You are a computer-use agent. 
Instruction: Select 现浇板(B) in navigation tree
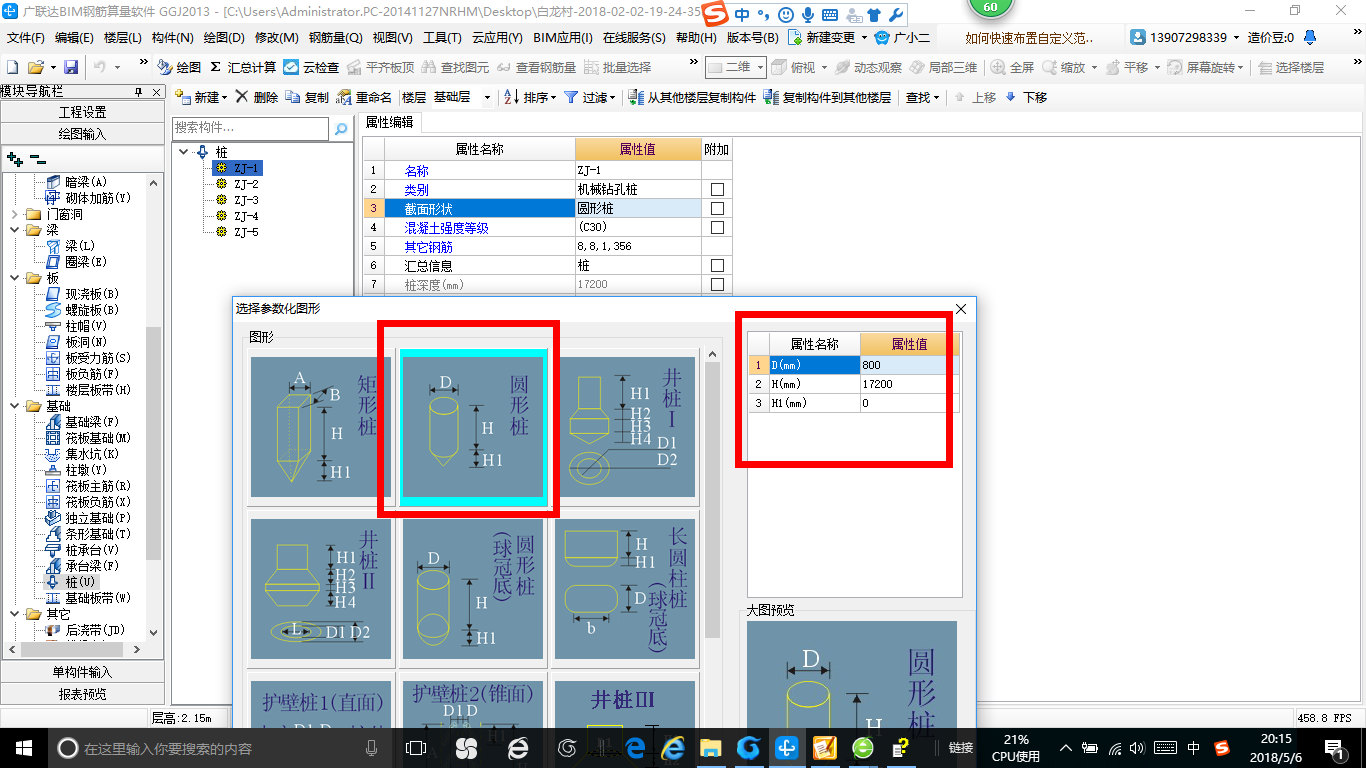tap(82, 294)
